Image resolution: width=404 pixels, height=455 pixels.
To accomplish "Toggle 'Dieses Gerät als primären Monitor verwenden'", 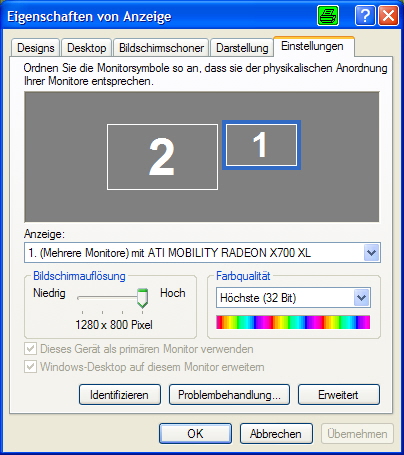I will coord(139,349).
